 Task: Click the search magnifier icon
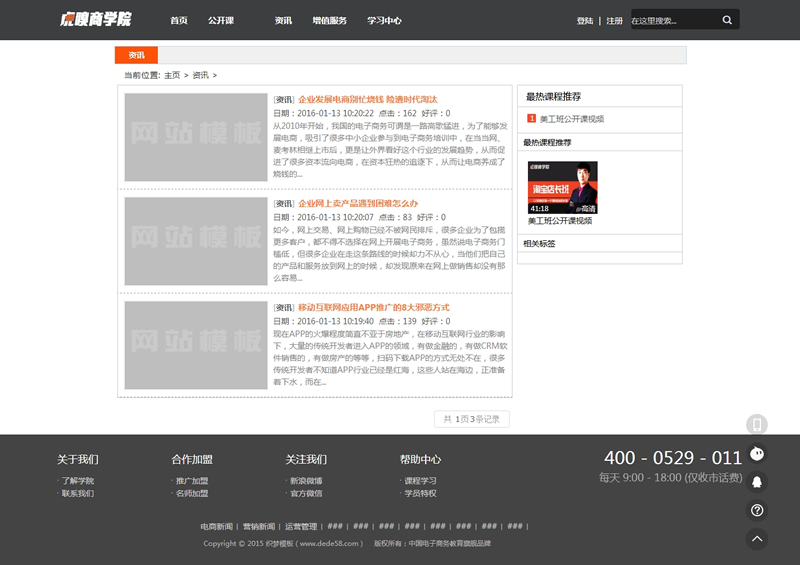(727, 20)
